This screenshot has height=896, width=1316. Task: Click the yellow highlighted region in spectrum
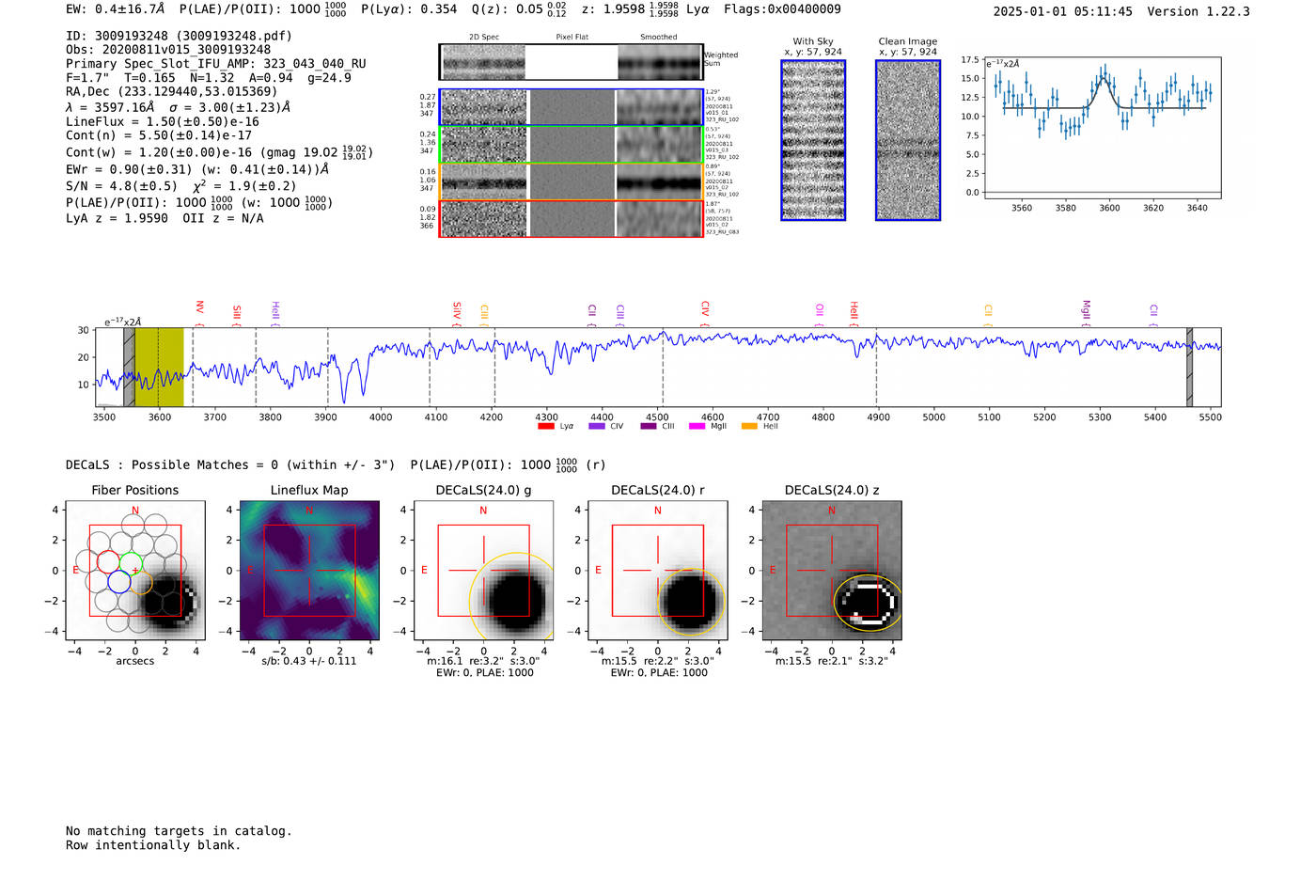click(x=159, y=368)
